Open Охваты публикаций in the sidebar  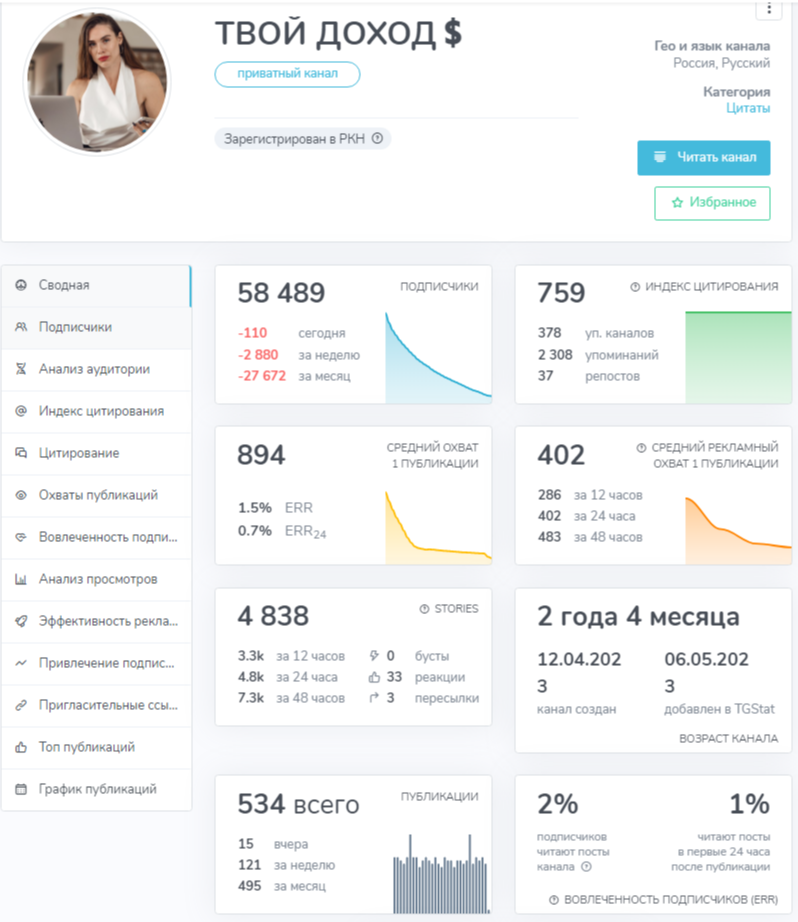pos(96,496)
